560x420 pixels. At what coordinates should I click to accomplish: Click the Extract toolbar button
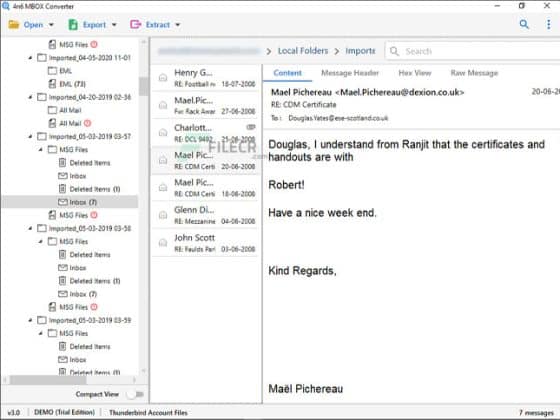[150, 25]
